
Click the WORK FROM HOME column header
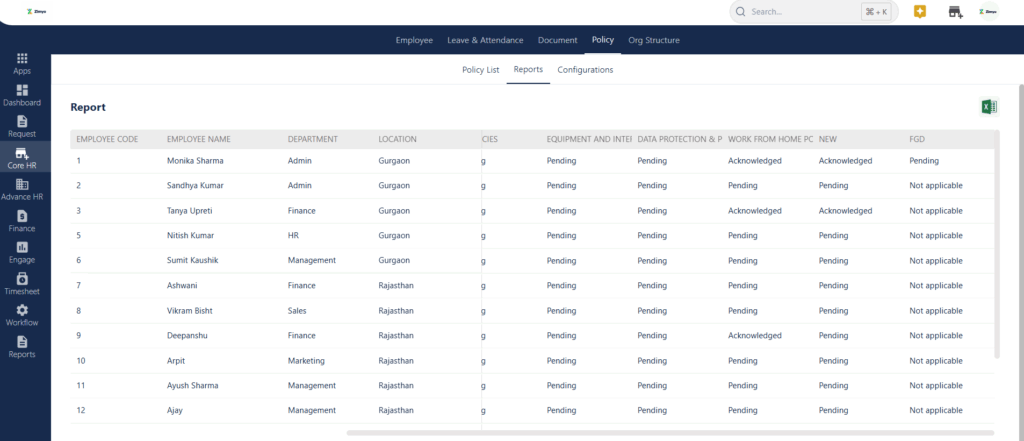coord(771,139)
